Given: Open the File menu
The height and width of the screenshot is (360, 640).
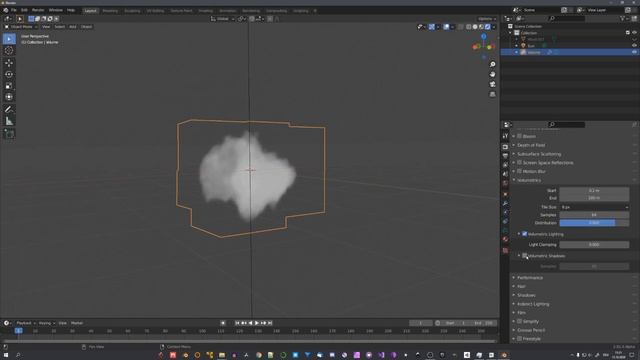Looking at the screenshot, I should [x=13, y=10].
